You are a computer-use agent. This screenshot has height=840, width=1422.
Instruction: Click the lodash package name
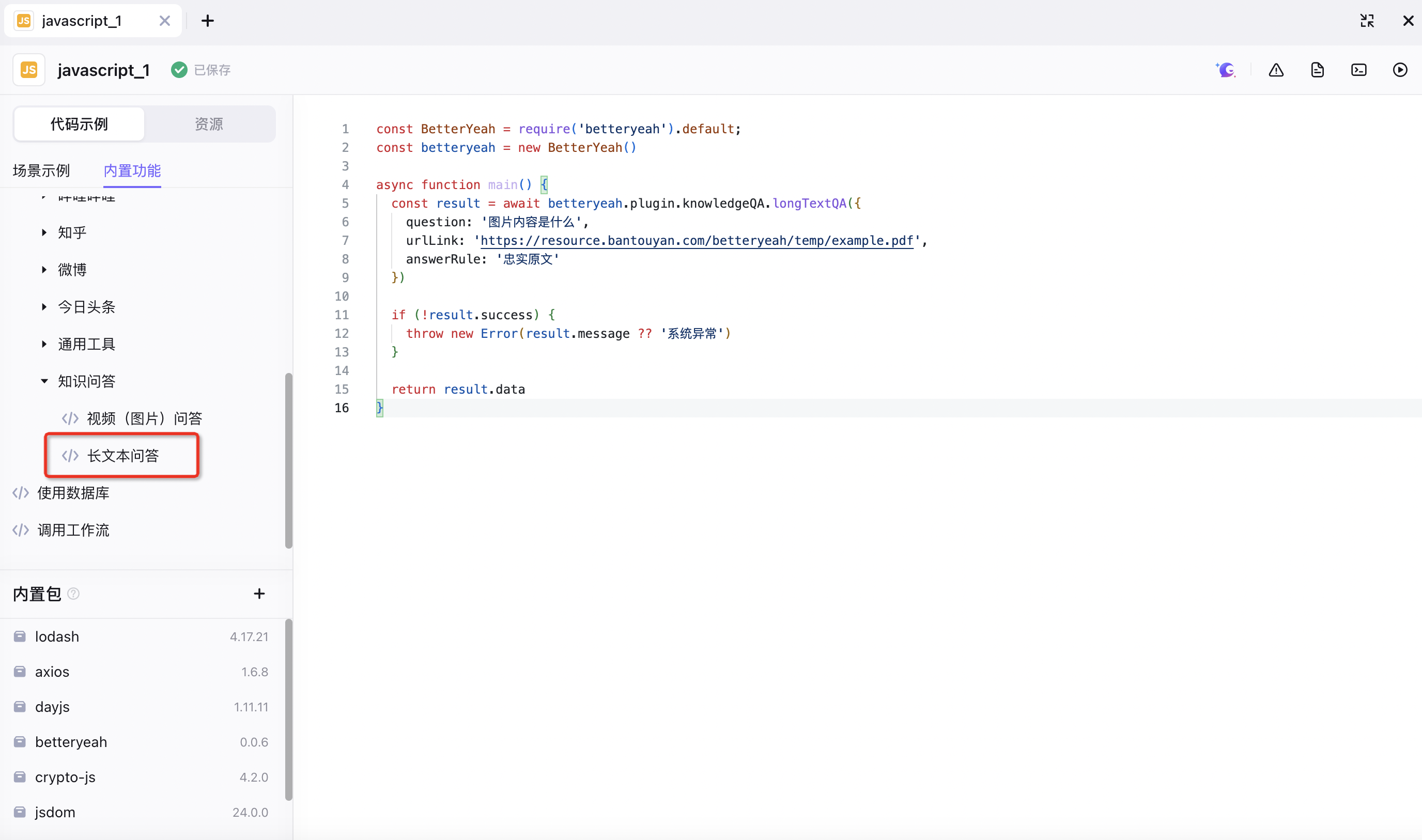pyautogui.click(x=57, y=636)
